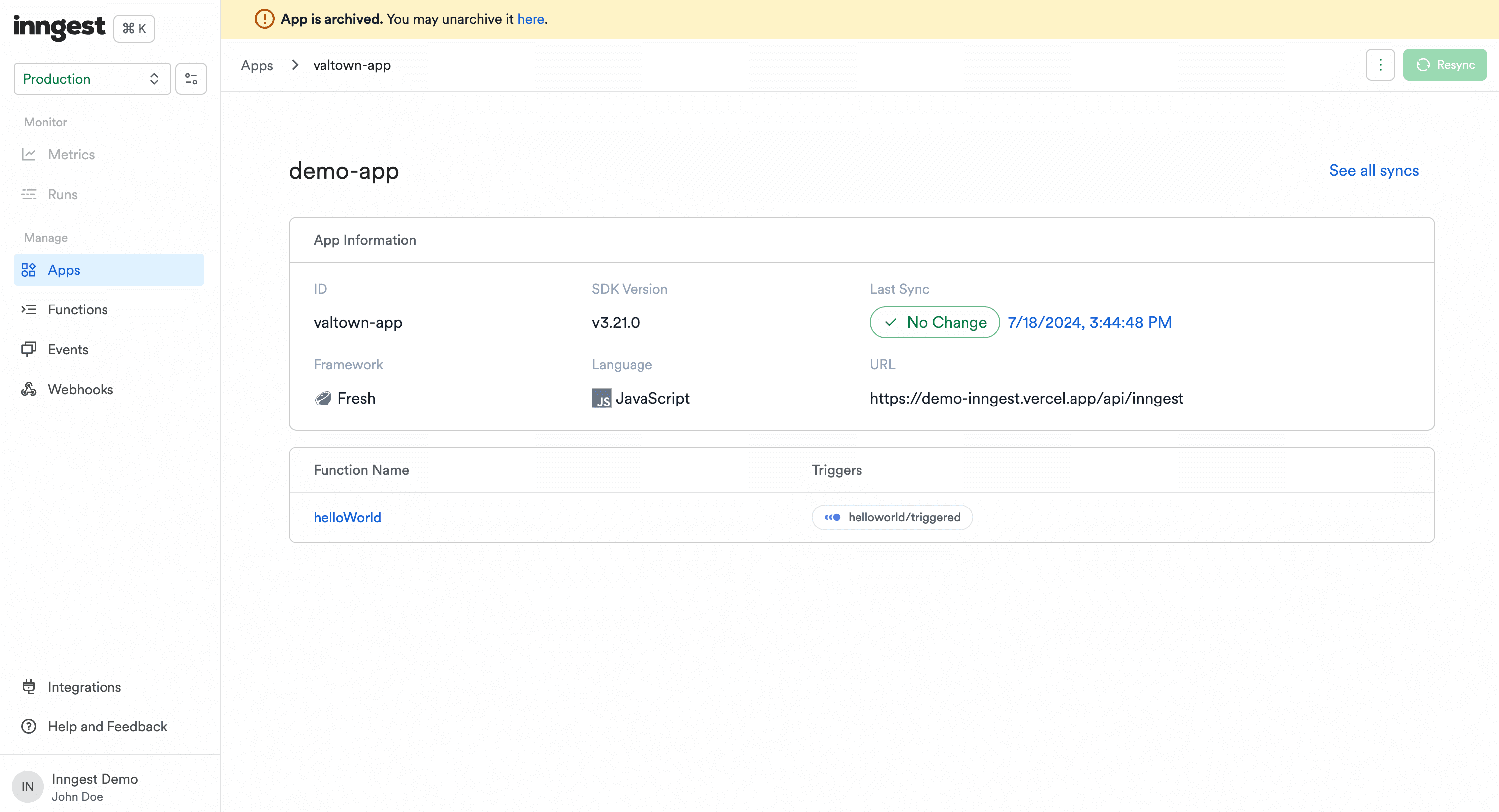The image size is (1499, 812).
Task: Go to Metrics in sidebar
Action: pos(71,154)
